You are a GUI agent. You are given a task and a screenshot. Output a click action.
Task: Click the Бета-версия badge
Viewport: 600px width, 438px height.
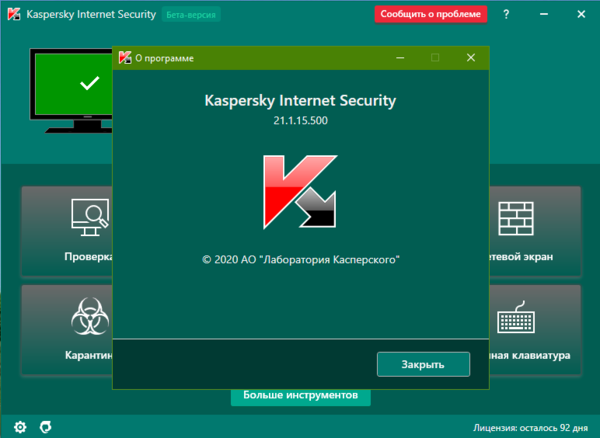pyautogui.click(x=191, y=15)
